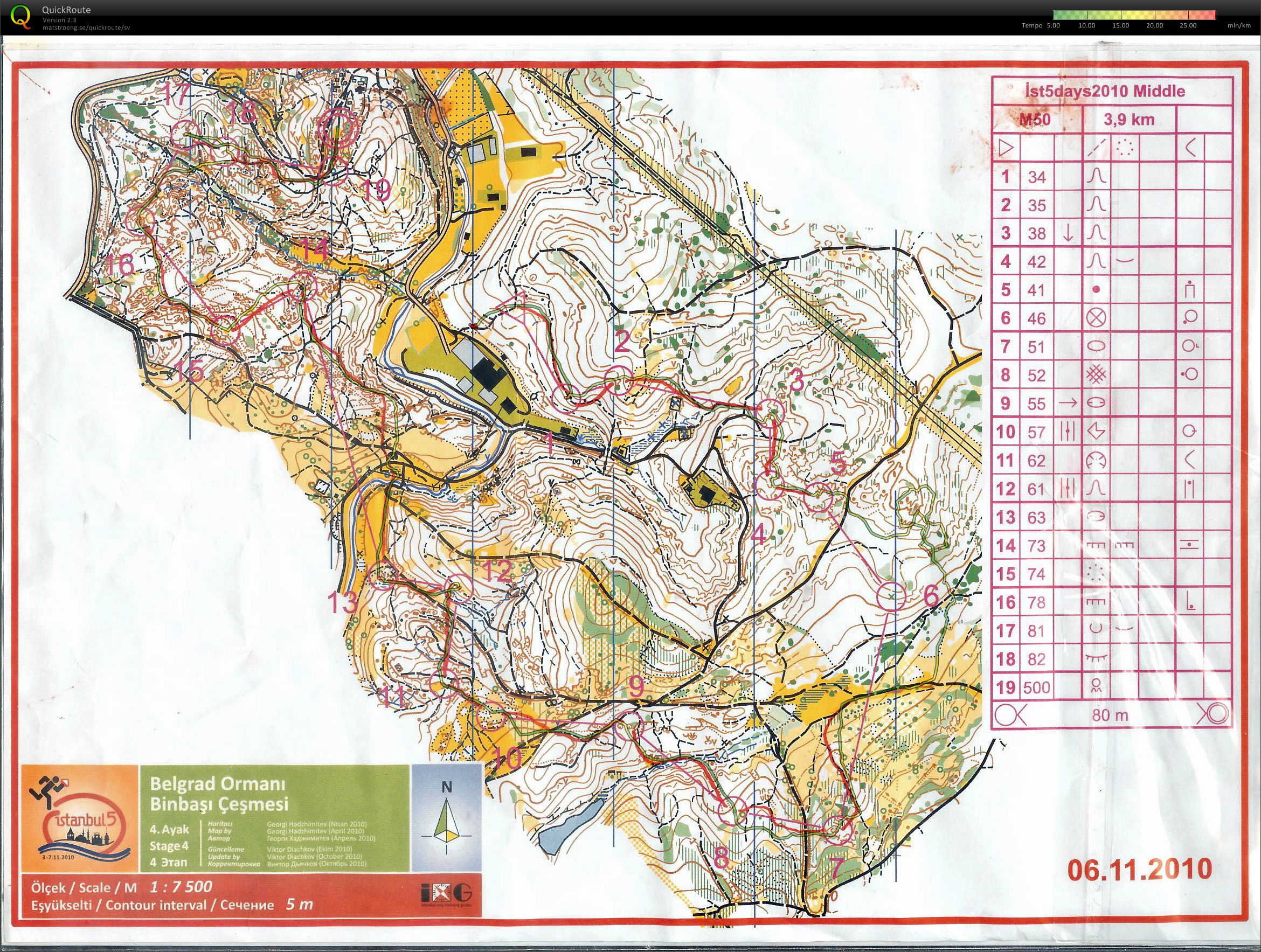Click the 15.00 tempo scale value
This screenshot has width=1261, height=952.
point(1120,26)
